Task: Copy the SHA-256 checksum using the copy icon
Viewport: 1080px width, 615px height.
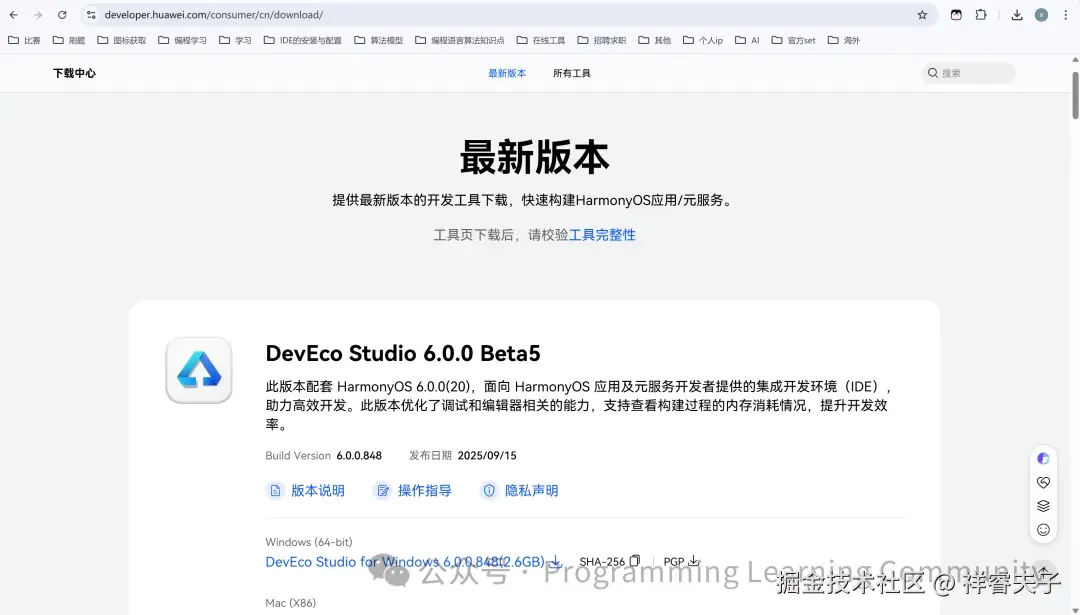Action: (634, 560)
